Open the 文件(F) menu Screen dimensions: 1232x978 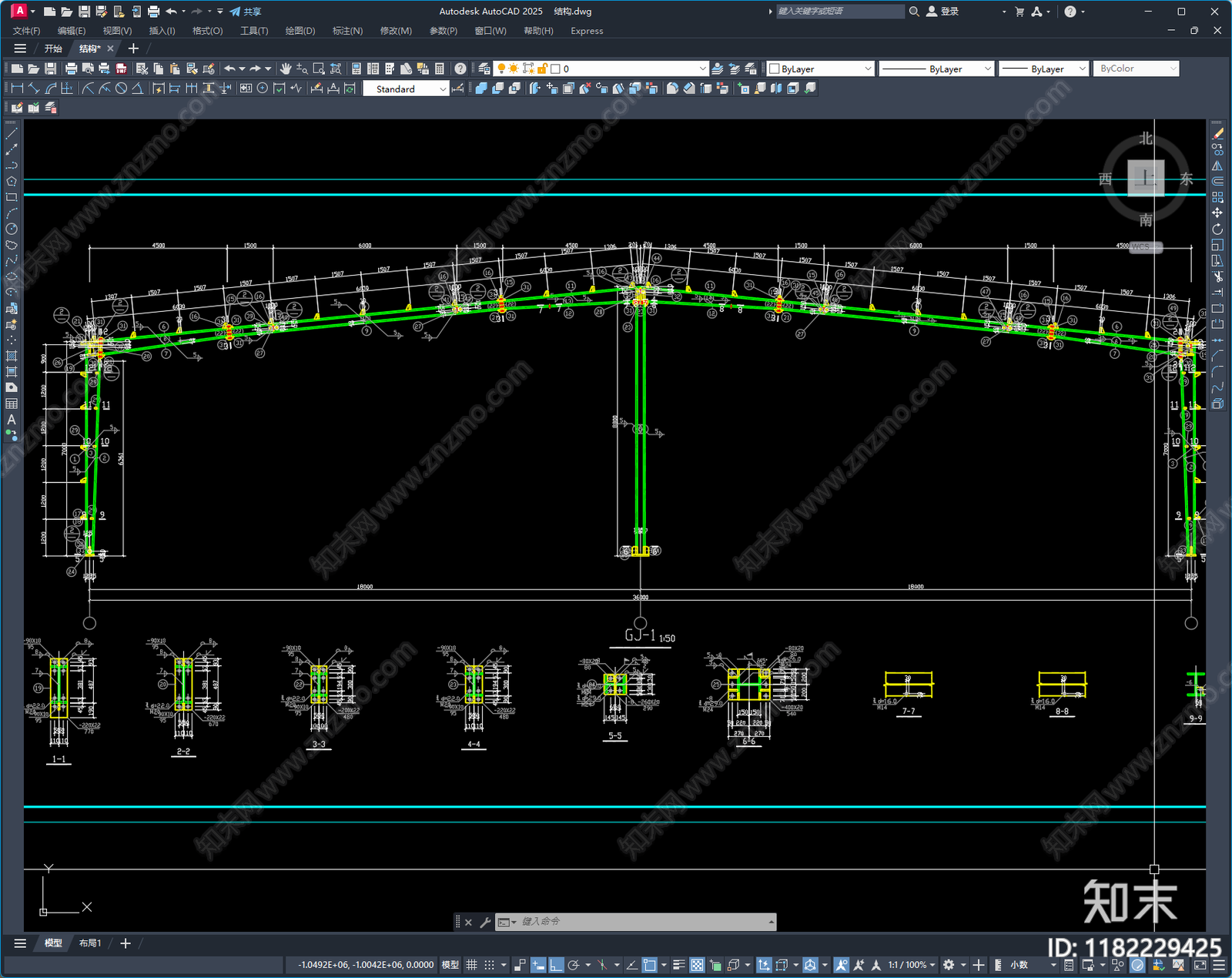point(26,31)
